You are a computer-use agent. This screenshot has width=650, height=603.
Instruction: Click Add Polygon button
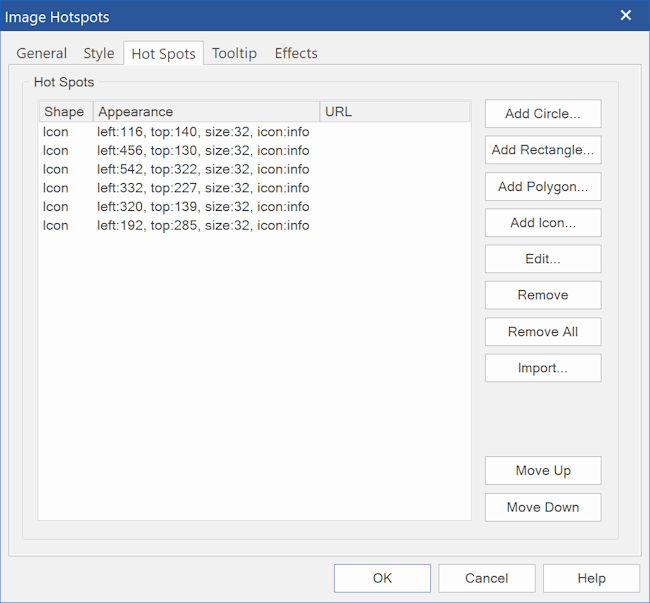click(x=542, y=187)
